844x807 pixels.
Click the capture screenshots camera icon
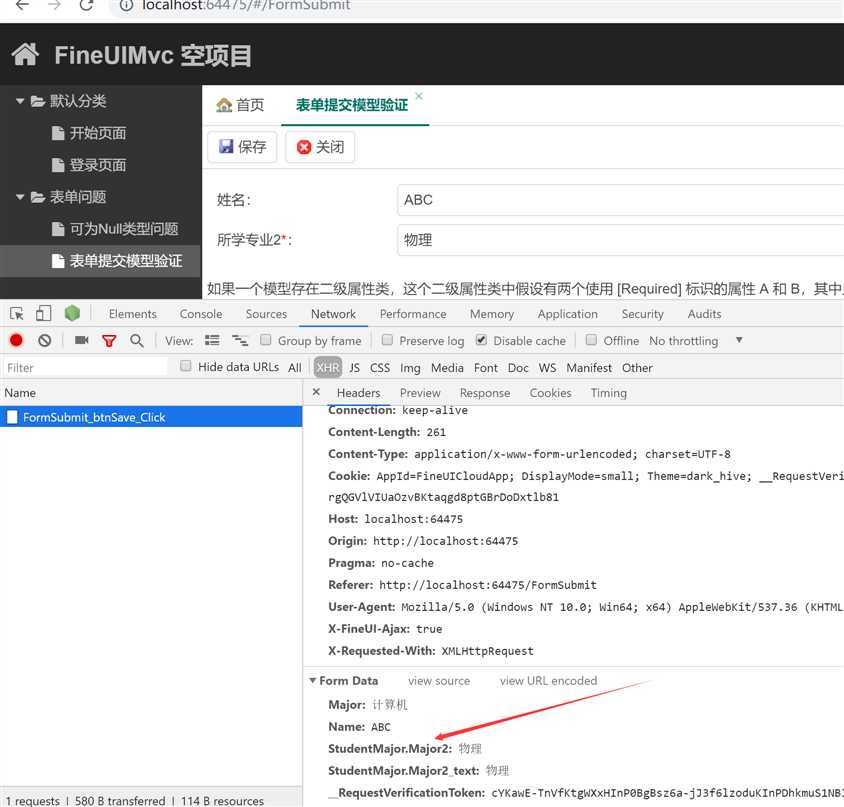pyautogui.click(x=81, y=340)
